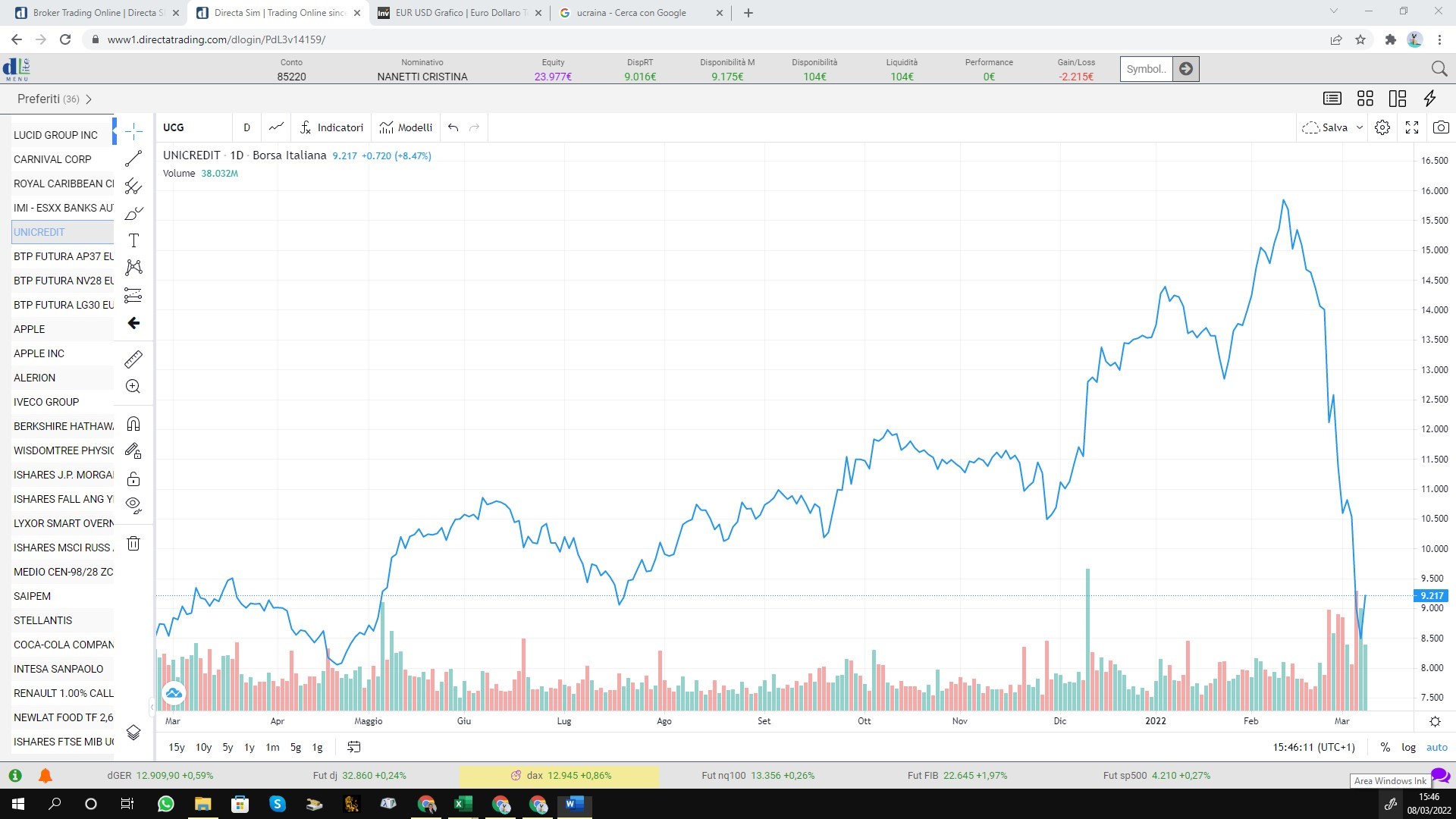This screenshot has height=819, width=1456.
Task: Change the chart style line icon
Action: pos(276,127)
